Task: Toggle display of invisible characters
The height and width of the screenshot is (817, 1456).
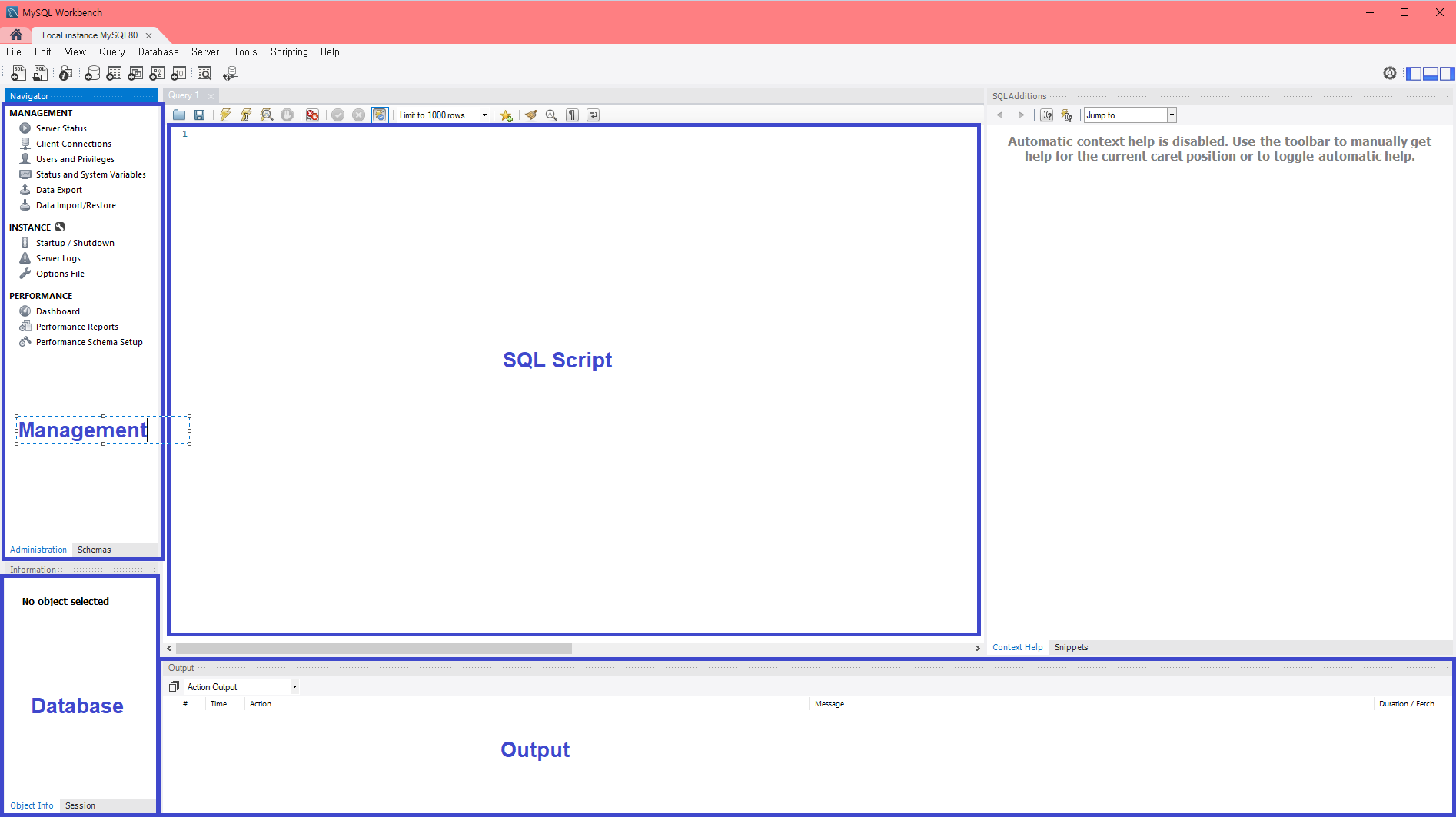Action: tap(572, 115)
